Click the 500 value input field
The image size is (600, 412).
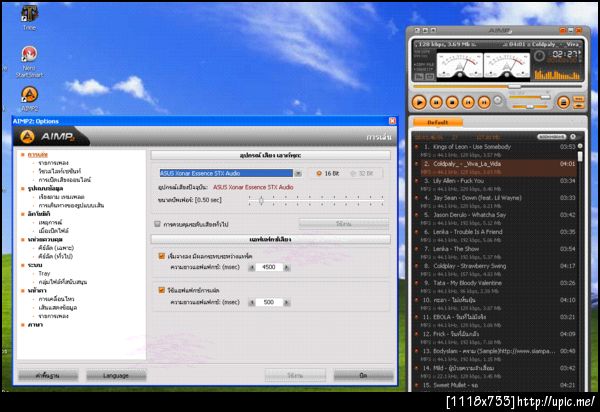point(269,302)
